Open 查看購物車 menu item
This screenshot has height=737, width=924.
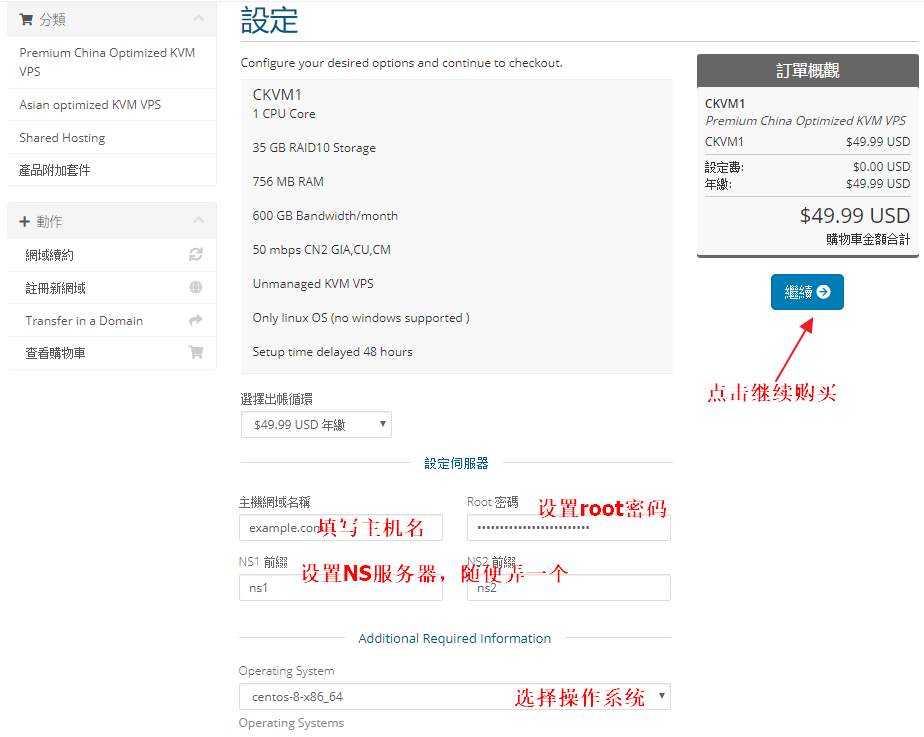[111, 353]
